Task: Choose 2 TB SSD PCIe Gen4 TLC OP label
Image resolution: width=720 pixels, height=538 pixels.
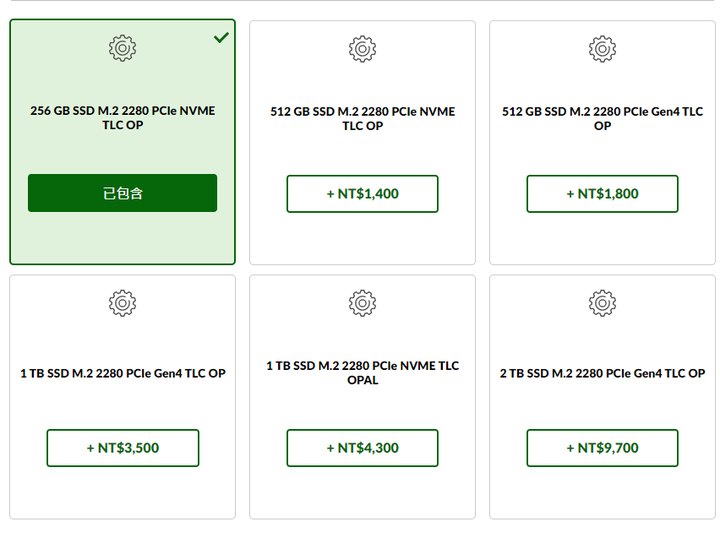Action: point(602,373)
